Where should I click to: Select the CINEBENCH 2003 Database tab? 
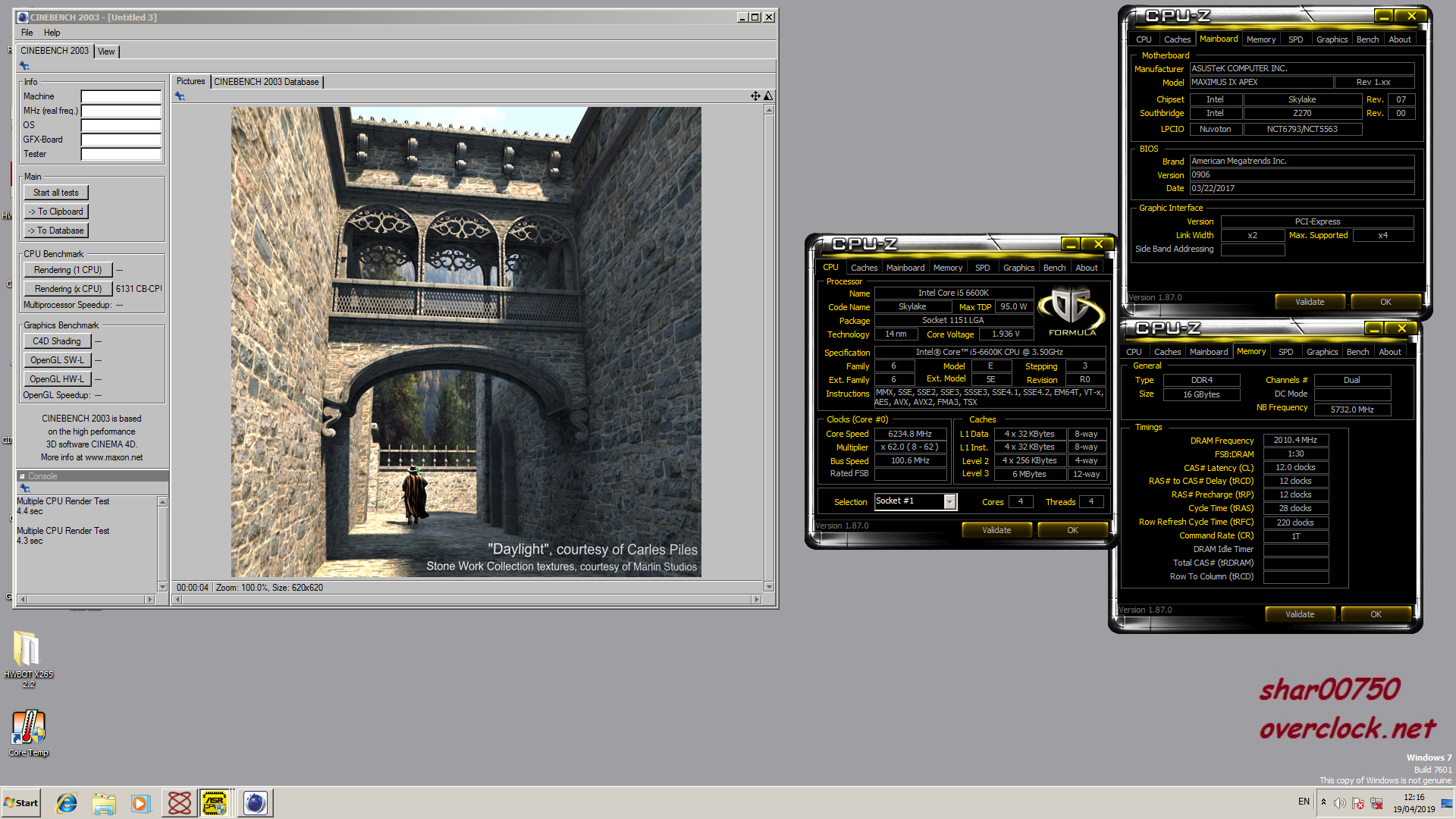[x=266, y=82]
